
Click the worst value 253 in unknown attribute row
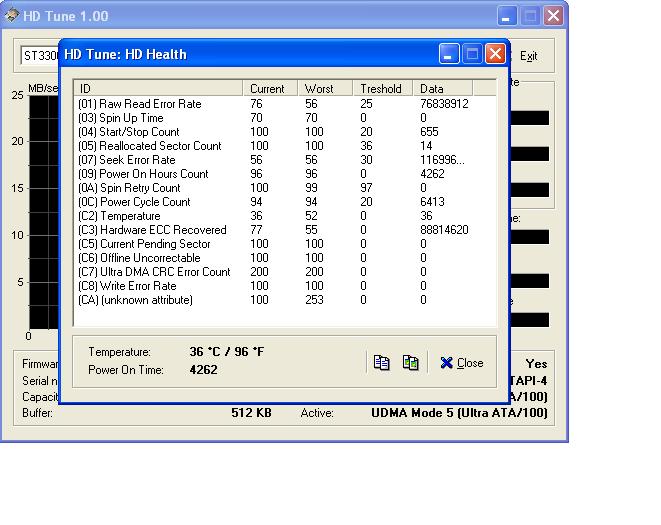(314, 300)
